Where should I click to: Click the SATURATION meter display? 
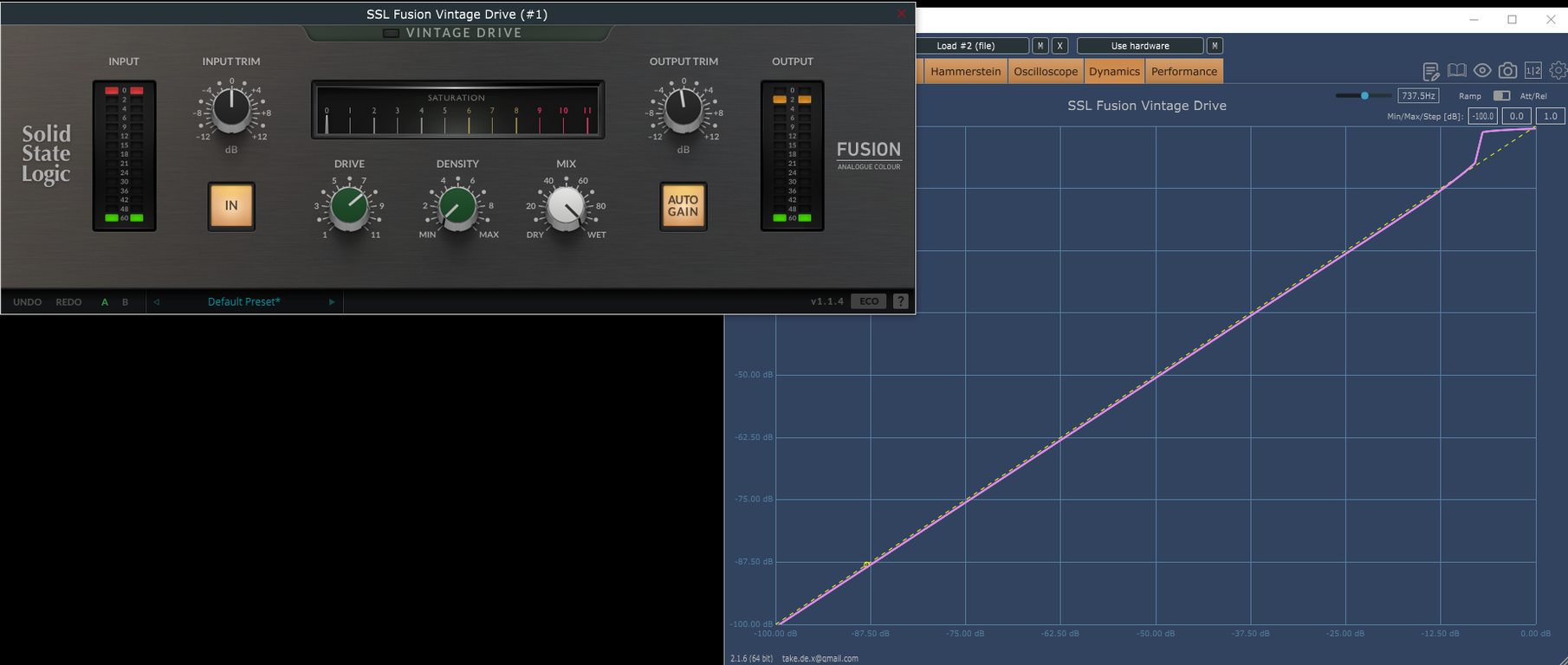tap(457, 110)
